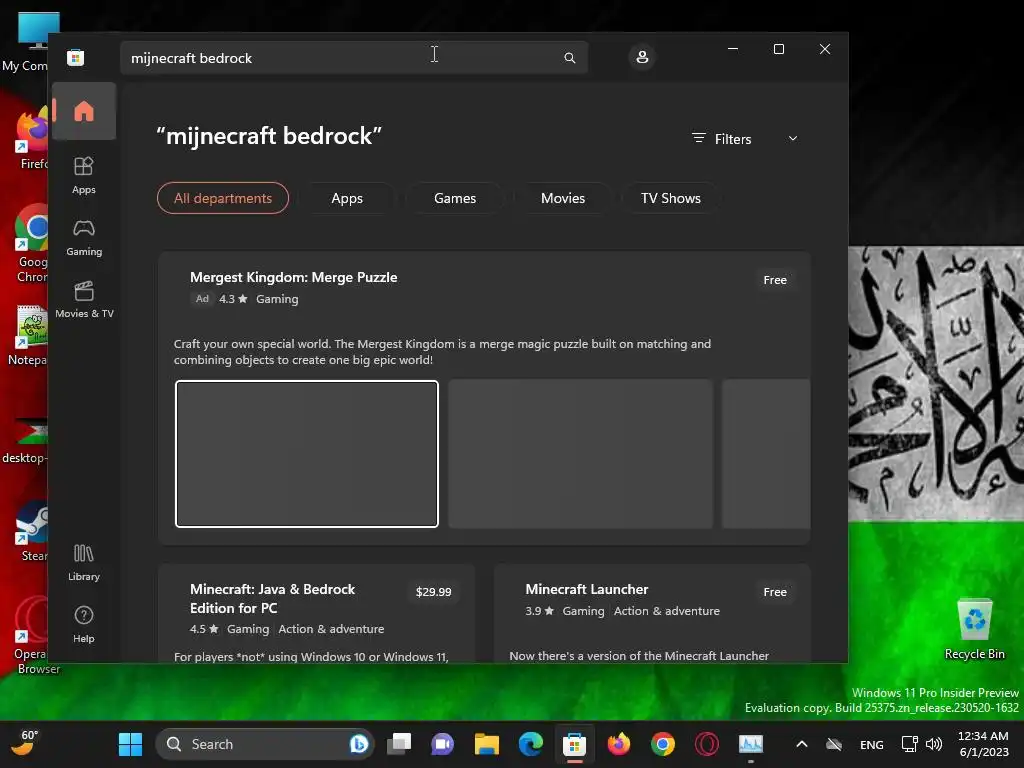The image size is (1024, 768).
Task: Open the Chat app on taskbar
Action: pos(442,744)
